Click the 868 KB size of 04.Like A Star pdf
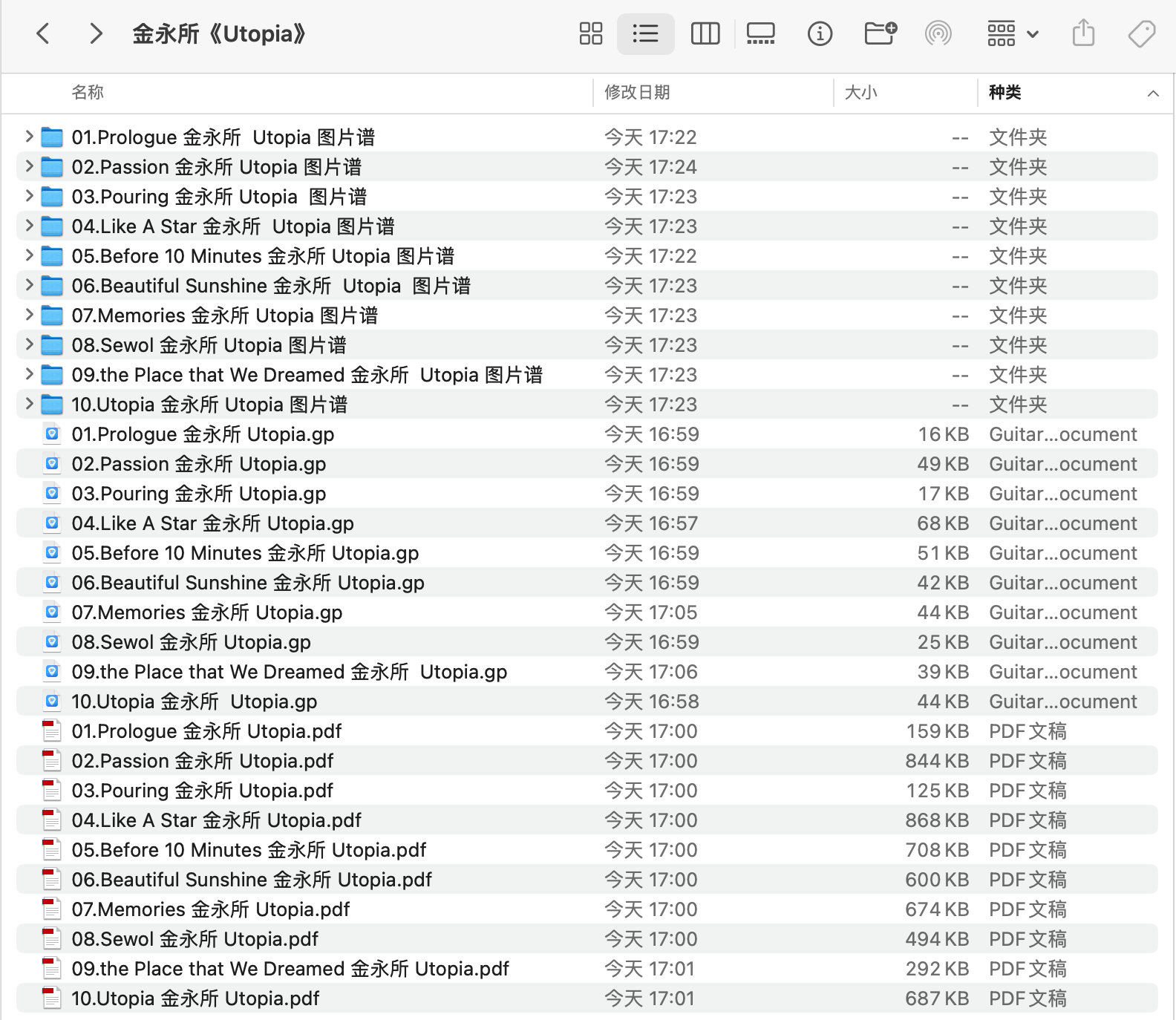 (937, 820)
